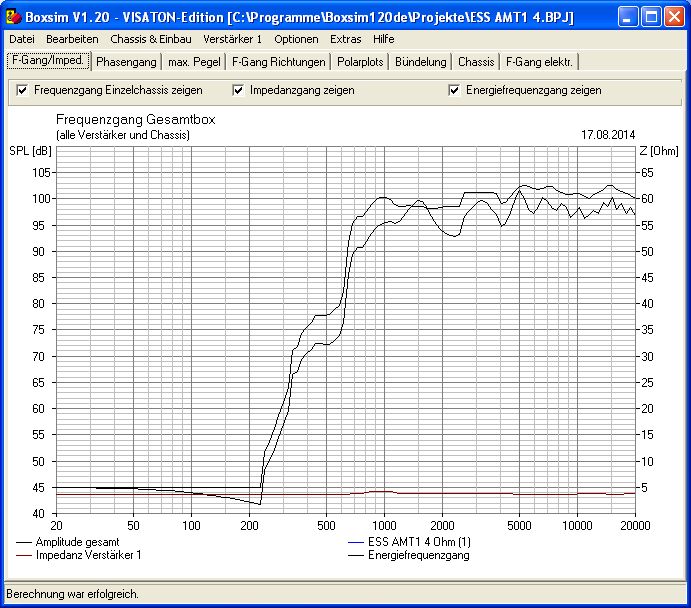This screenshot has width=691, height=608.
Task: Show the Polarplots tab
Action: 360,62
